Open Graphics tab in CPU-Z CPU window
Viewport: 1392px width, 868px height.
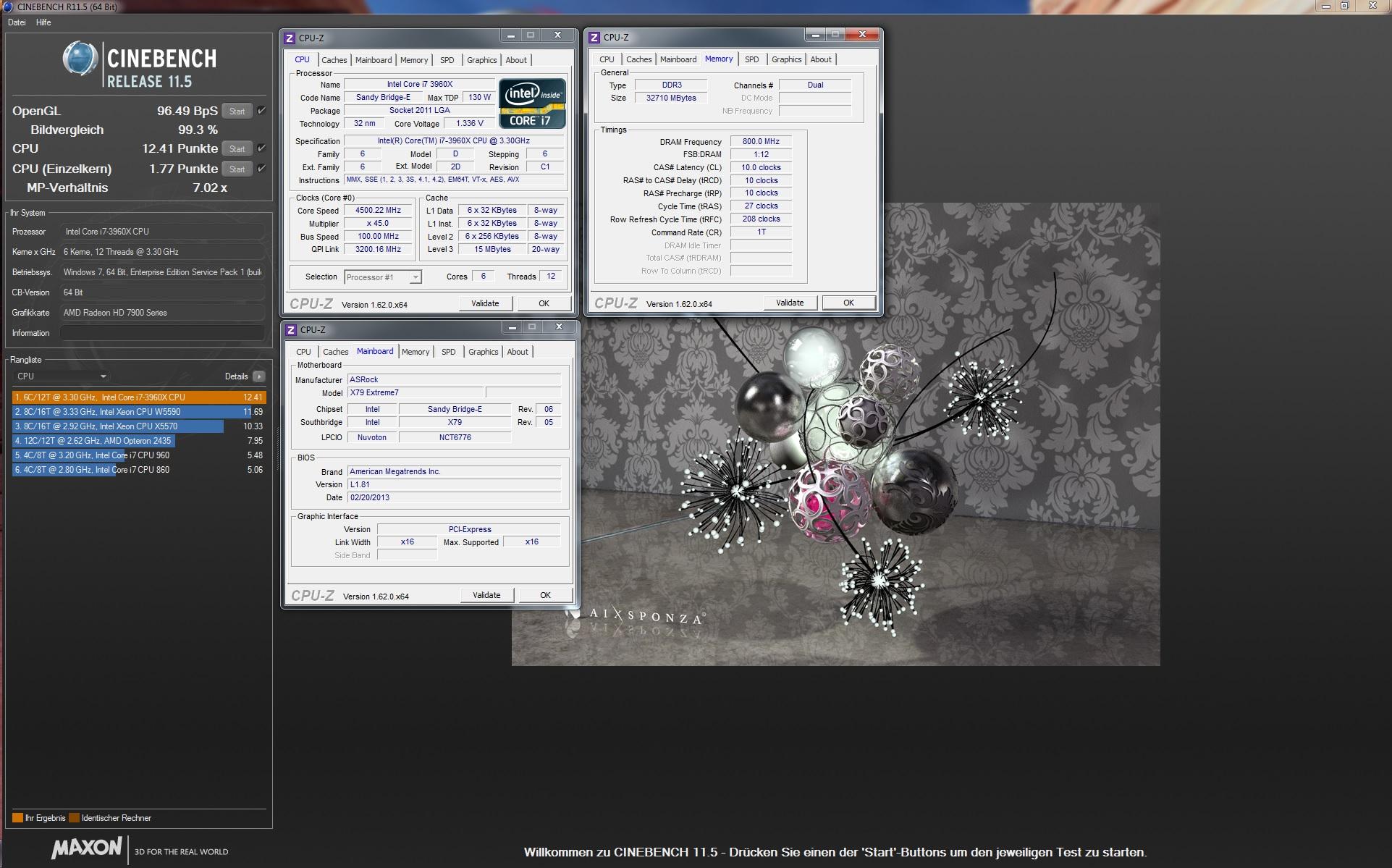(x=482, y=60)
